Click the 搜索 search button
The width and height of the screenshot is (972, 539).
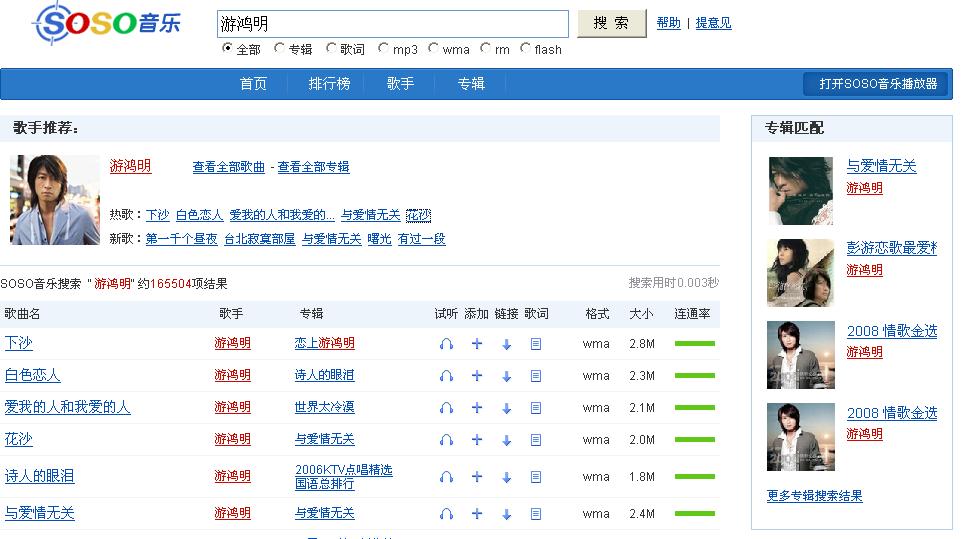point(612,24)
